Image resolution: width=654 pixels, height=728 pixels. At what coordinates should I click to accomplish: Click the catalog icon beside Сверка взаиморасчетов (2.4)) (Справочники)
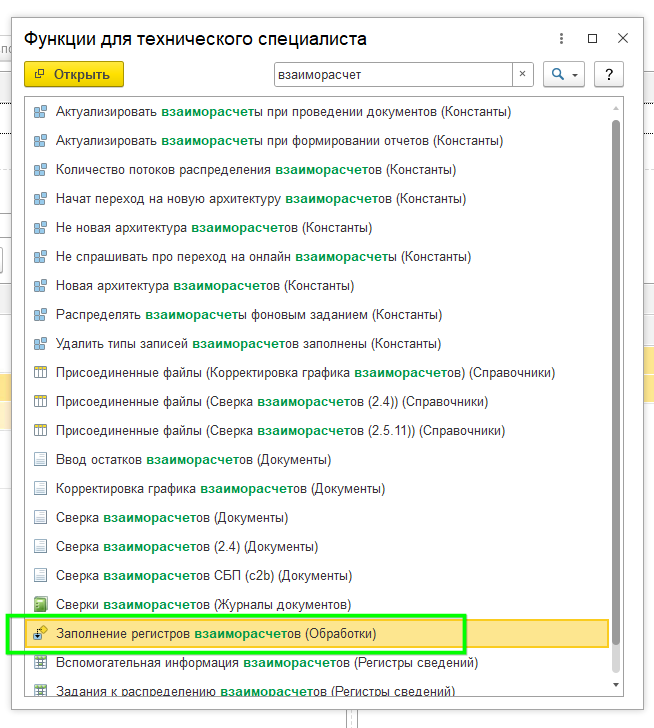point(40,402)
